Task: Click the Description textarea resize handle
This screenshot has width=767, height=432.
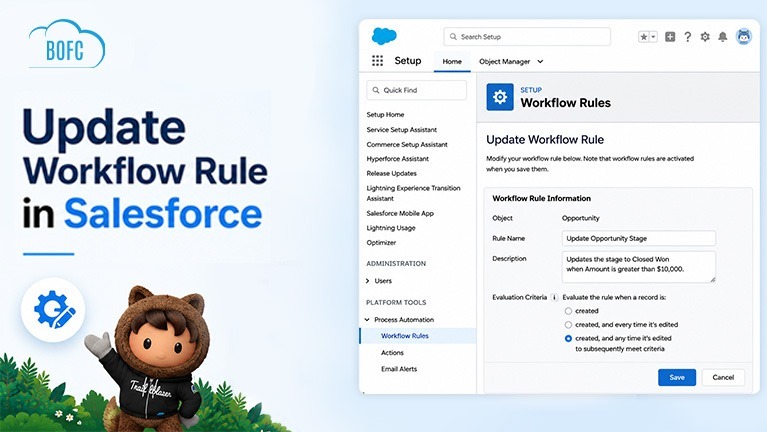Action: (713, 279)
